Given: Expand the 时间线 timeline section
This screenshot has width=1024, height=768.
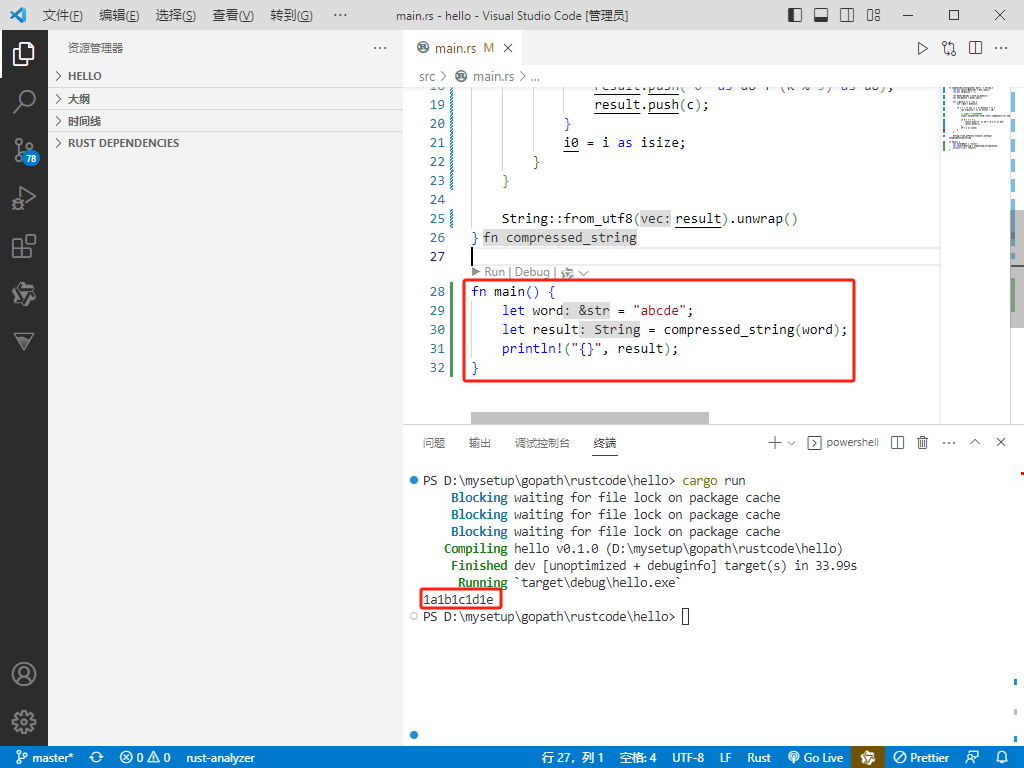Looking at the screenshot, I should coord(226,121).
